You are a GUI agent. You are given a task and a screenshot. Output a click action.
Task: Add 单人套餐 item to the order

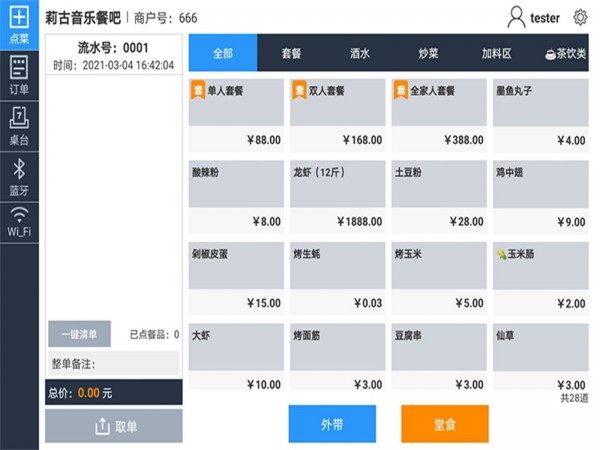point(236,114)
